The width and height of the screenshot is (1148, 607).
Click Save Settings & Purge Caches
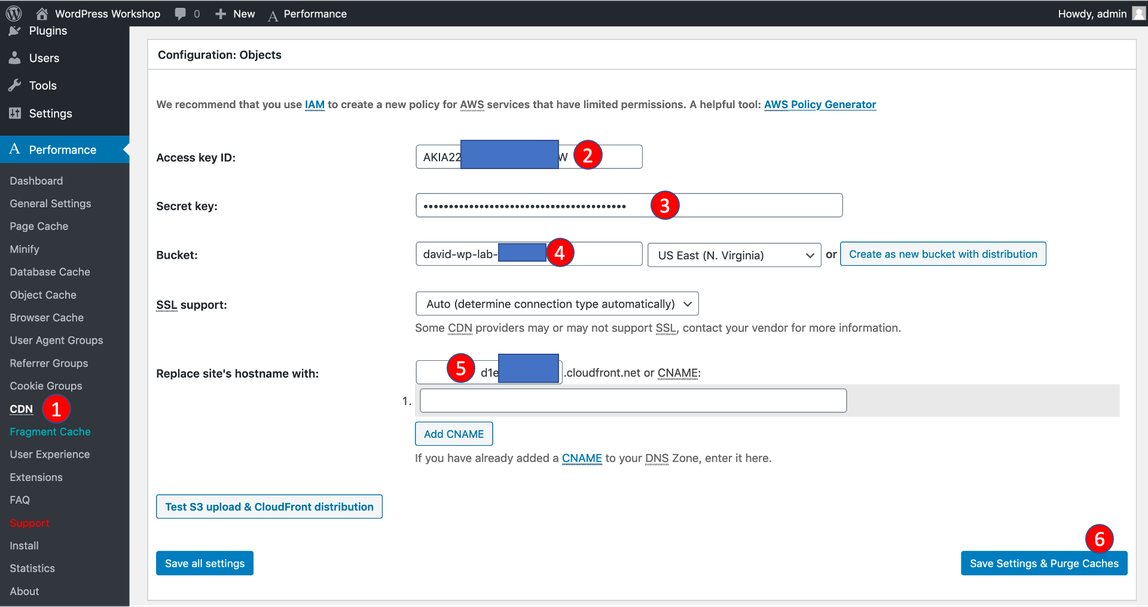[1044, 563]
